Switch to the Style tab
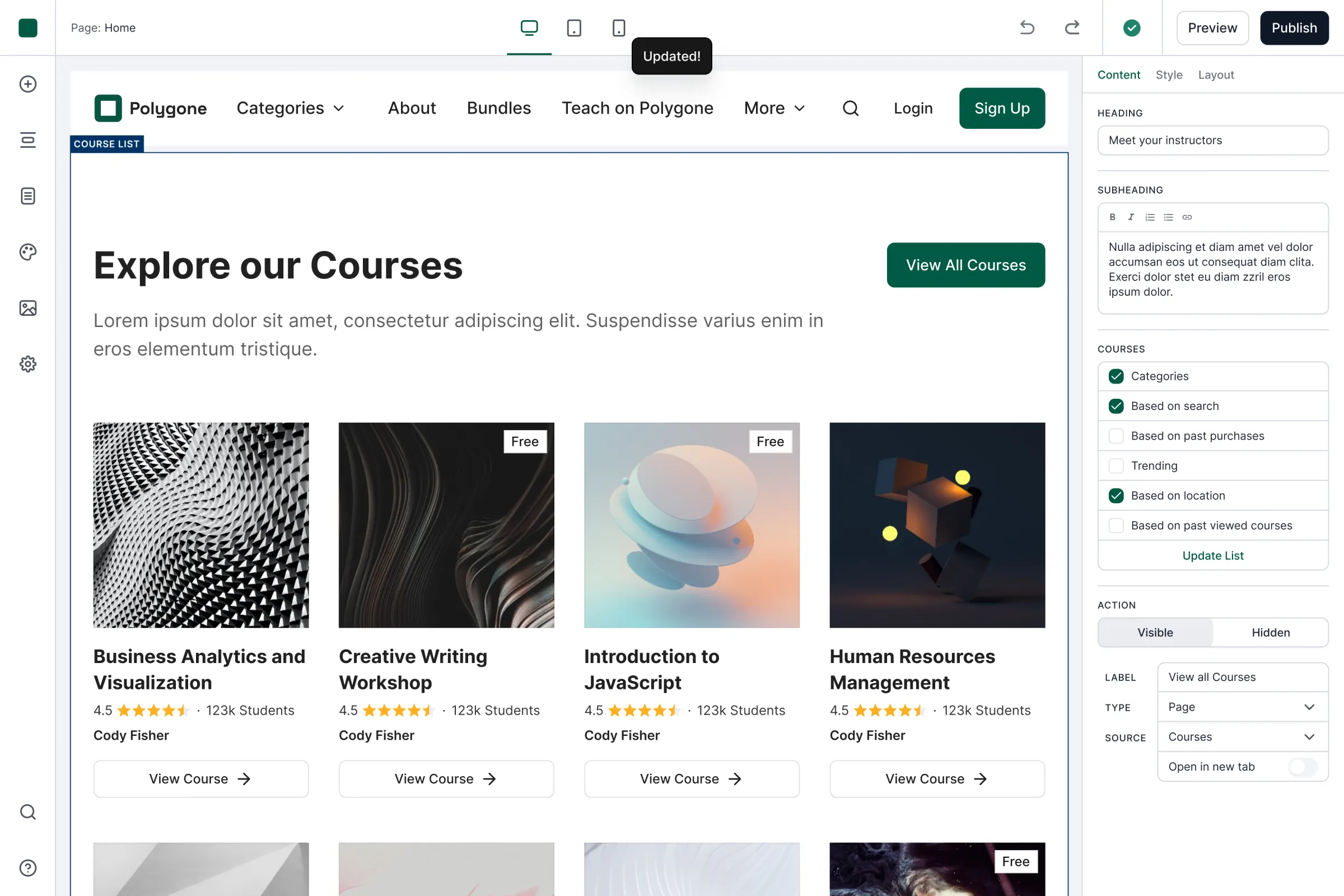 pyautogui.click(x=1169, y=75)
